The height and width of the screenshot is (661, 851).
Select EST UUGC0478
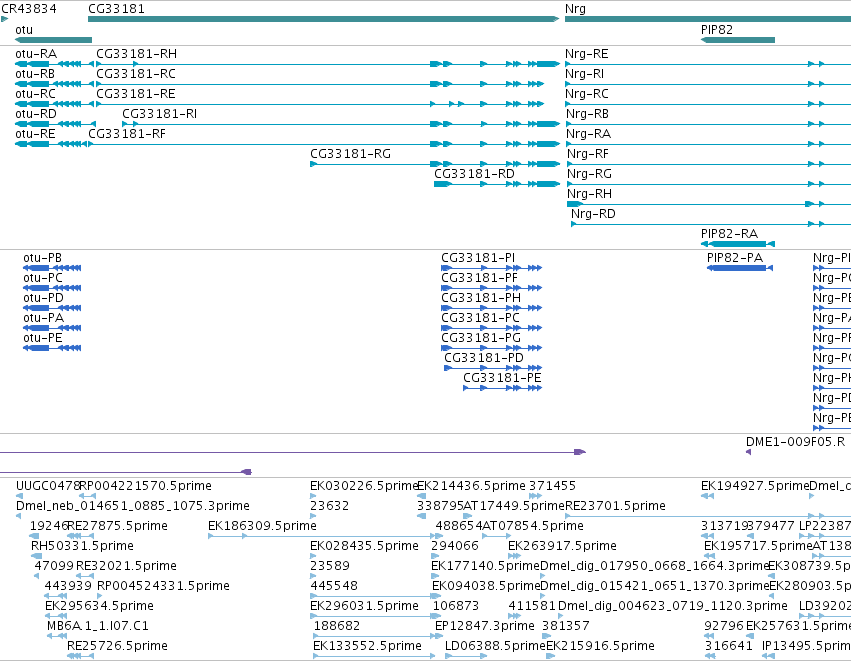pos(20,496)
